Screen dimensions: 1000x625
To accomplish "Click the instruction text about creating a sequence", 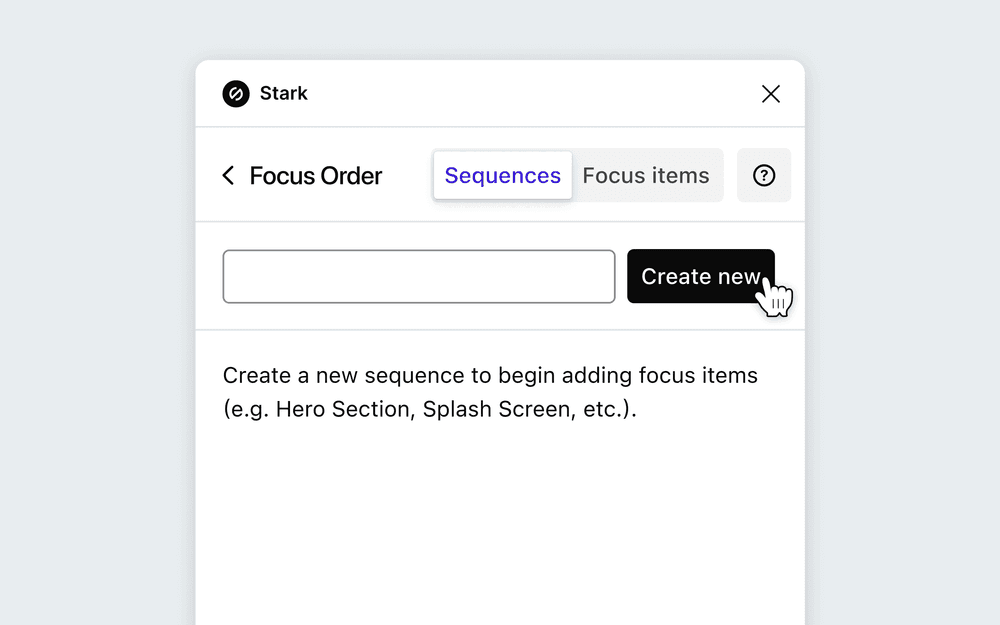I will (489, 391).
